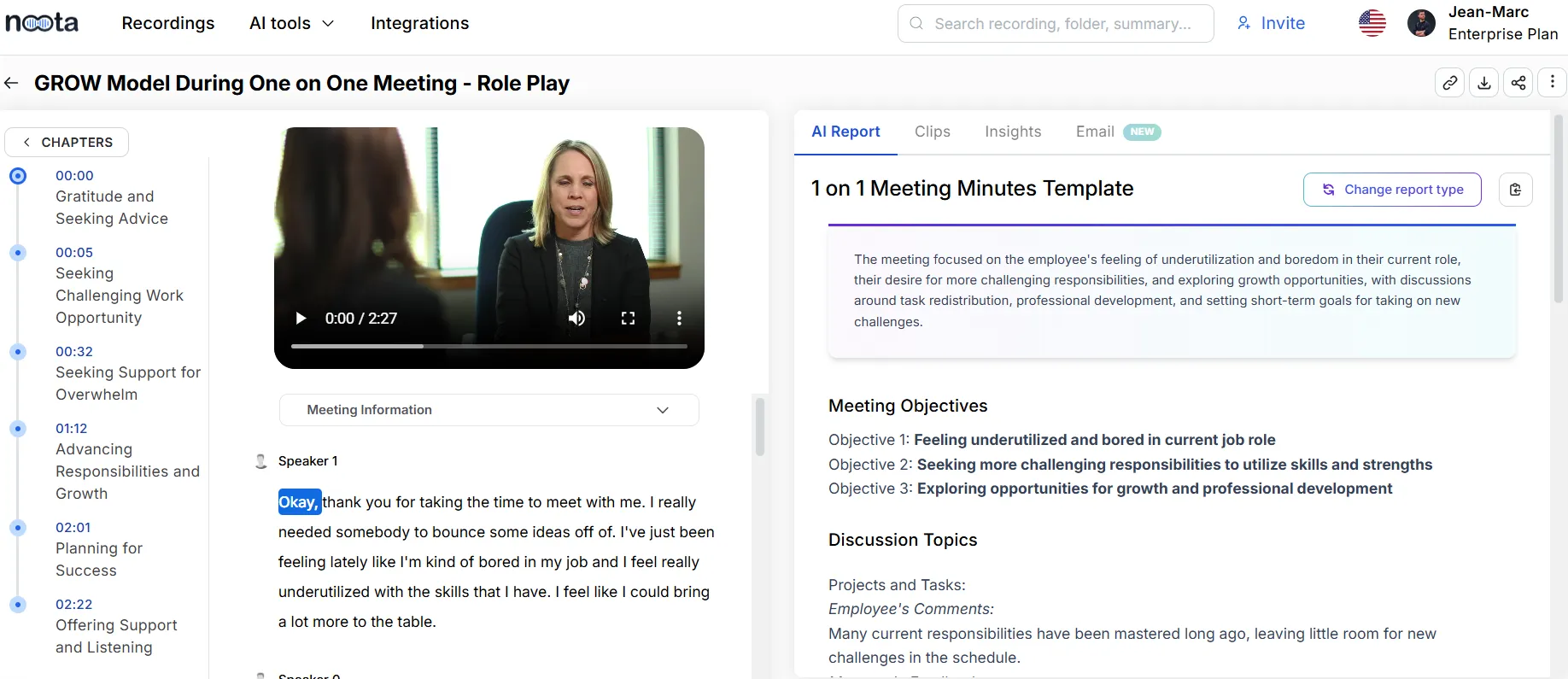Screen dimensions: 1568x679
Task: Focus the search recording input field
Action: [x=1056, y=24]
